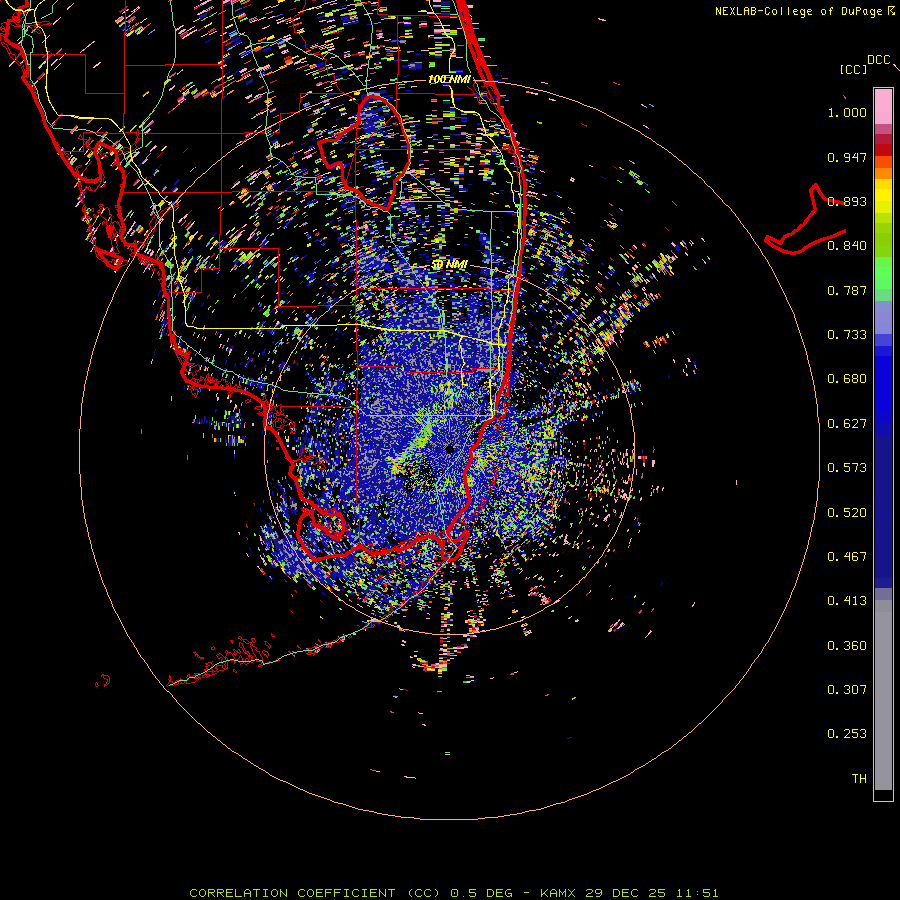Select the 0.467 legend value
The height and width of the screenshot is (900, 900).
tap(847, 557)
